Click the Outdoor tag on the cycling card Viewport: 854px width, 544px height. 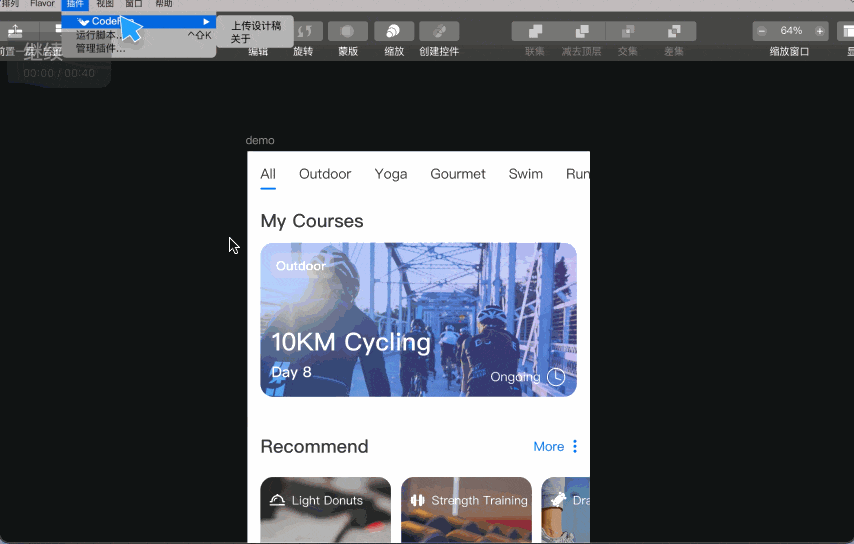pos(301,266)
